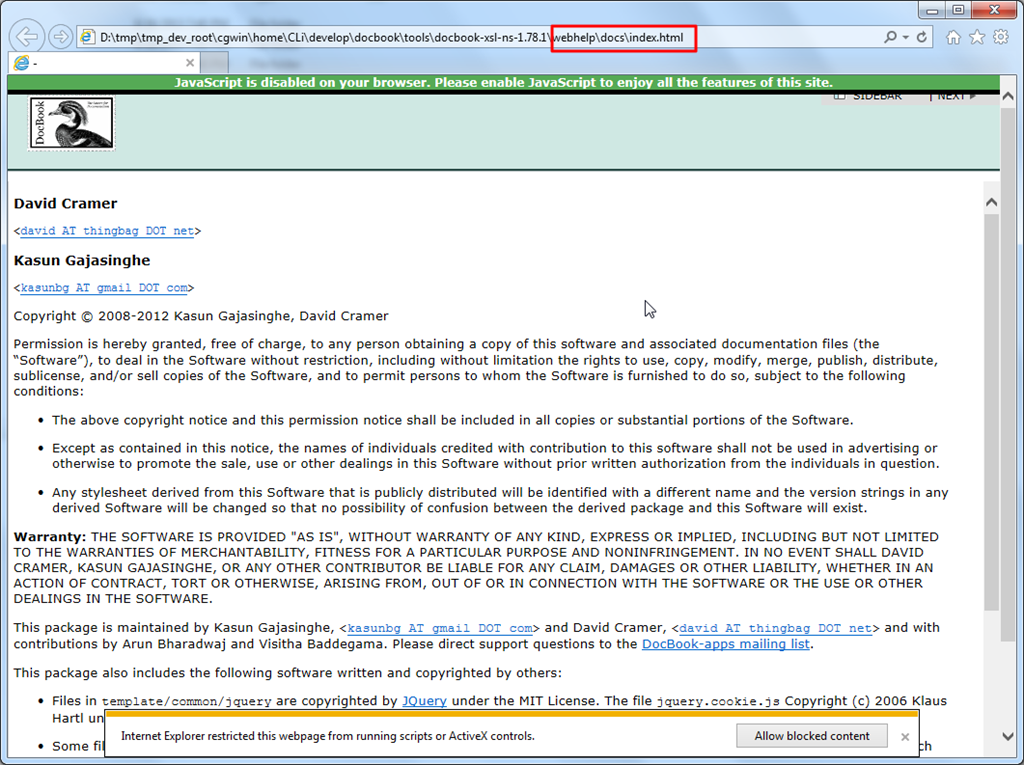Go back with the browser Back arrow
The width and height of the screenshot is (1024, 765).
click(x=27, y=37)
